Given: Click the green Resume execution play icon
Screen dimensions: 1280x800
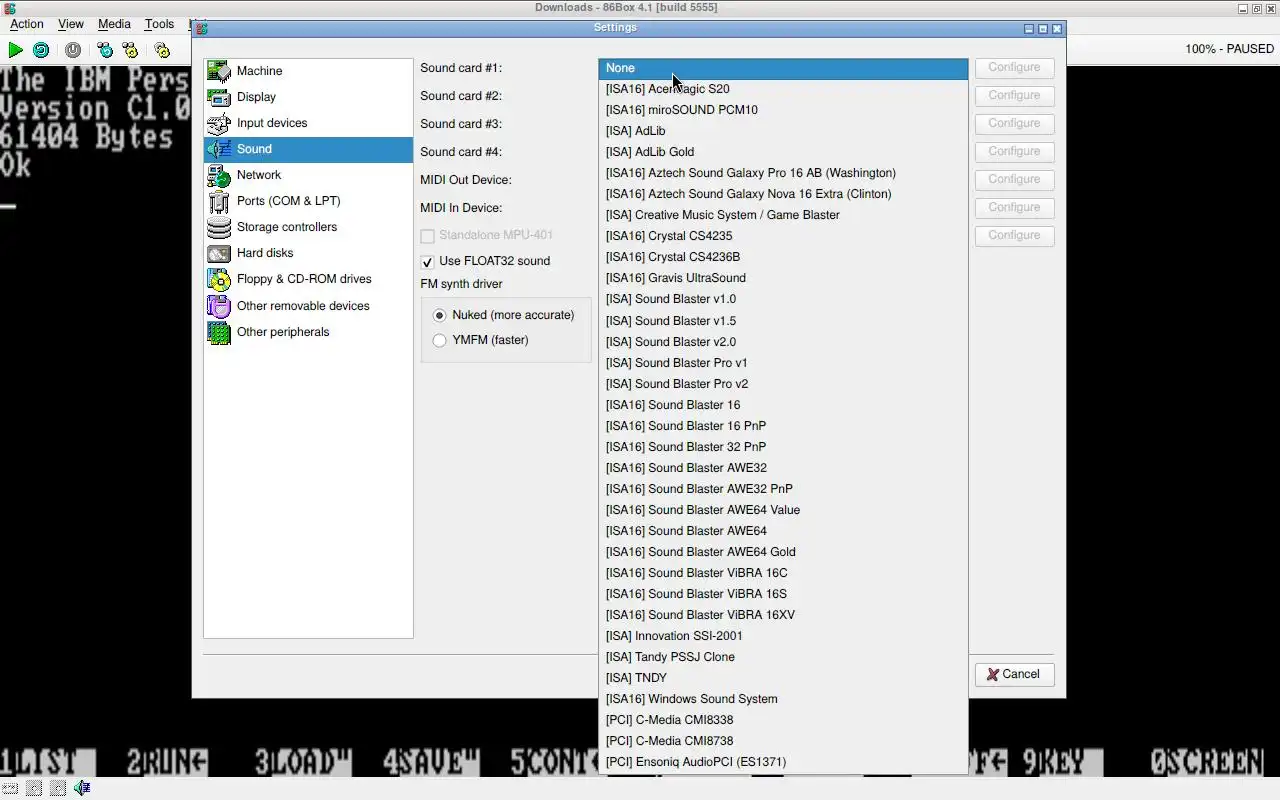Looking at the screenshot, I should tap(15, 49).
